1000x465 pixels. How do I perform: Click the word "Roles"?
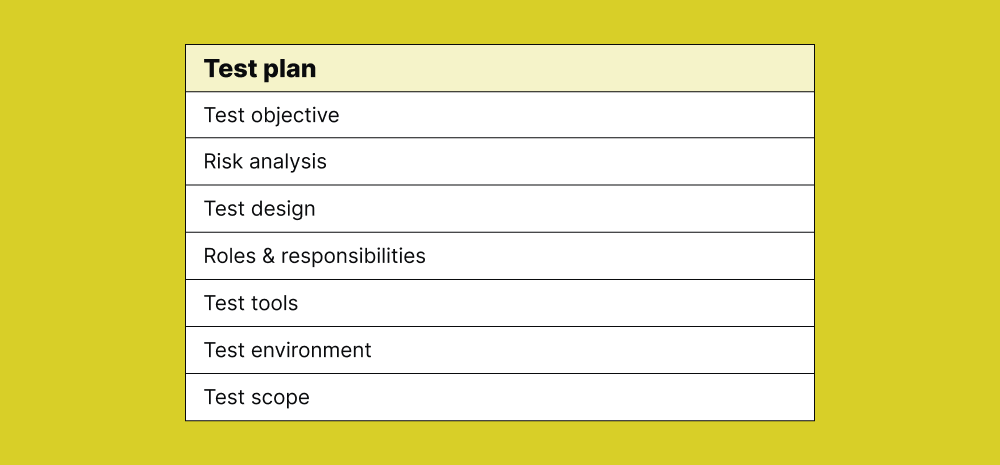229,256
